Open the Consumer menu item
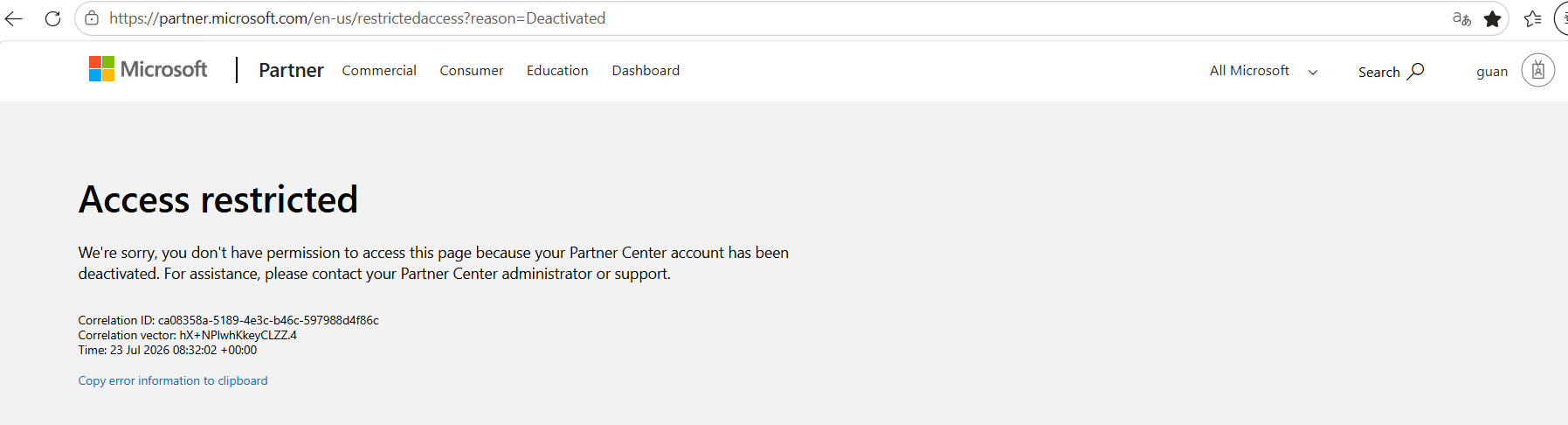The height and width of the screenshot is (425, 1568). [472, 71]
